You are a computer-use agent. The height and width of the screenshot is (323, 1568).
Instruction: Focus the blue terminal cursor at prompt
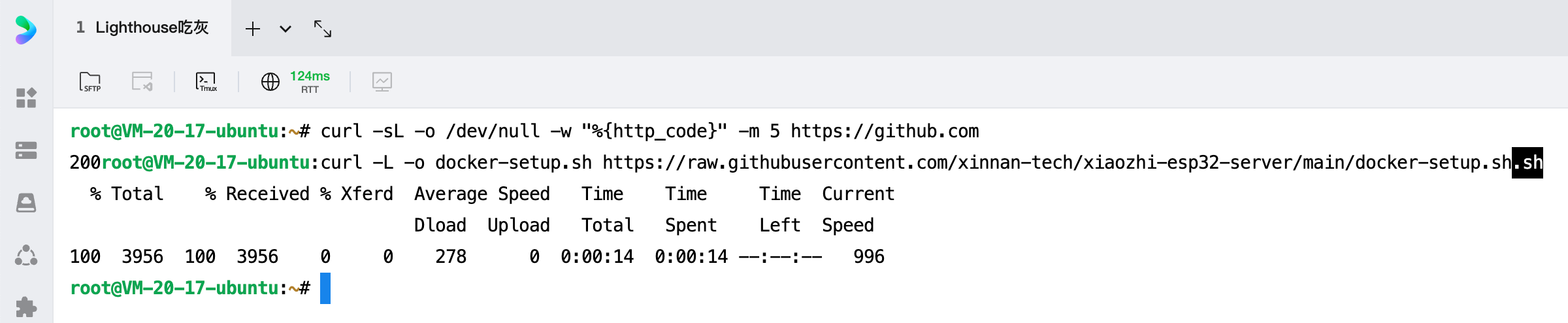(x=325, y=288)
